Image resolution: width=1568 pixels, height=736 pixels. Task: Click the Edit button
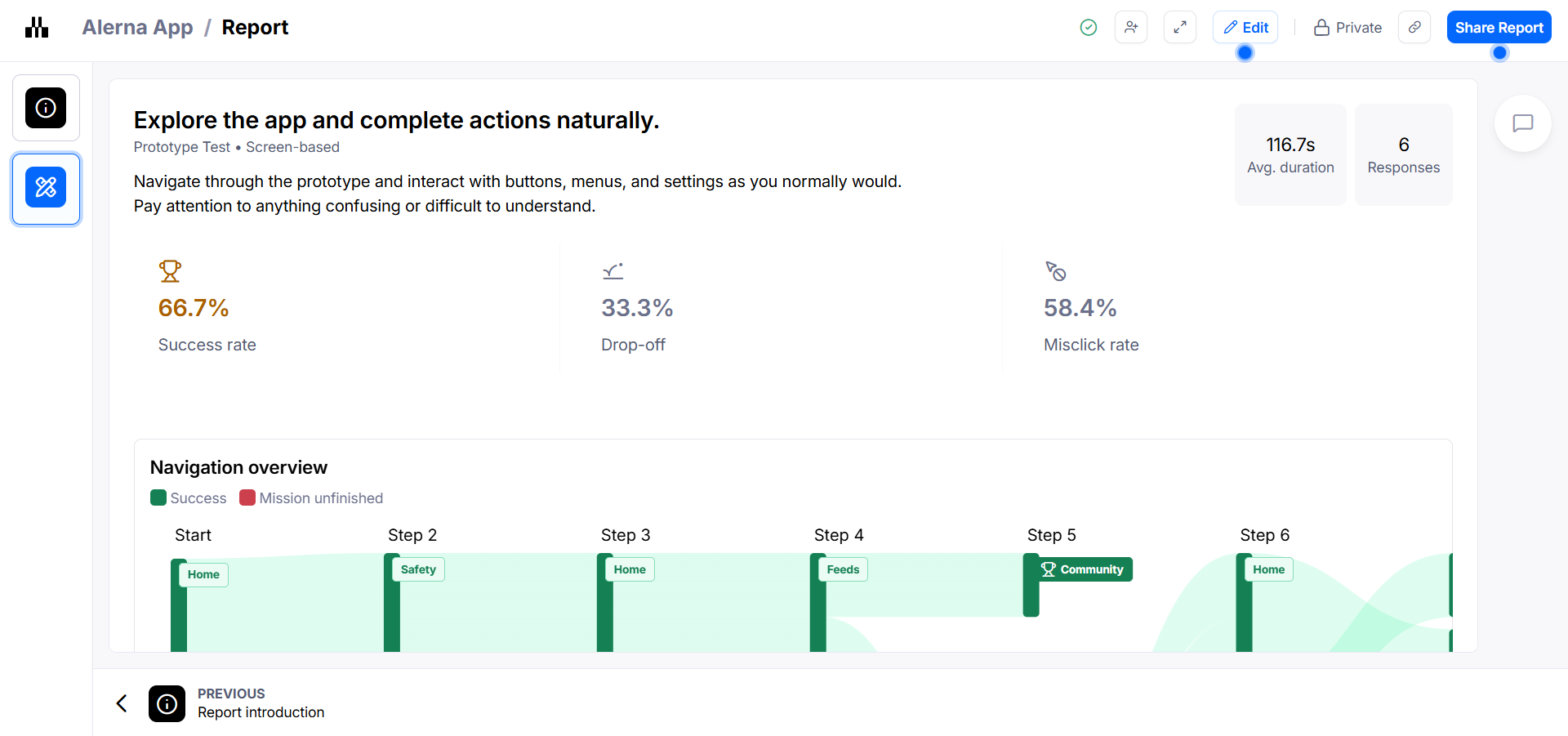[1245, 27]
